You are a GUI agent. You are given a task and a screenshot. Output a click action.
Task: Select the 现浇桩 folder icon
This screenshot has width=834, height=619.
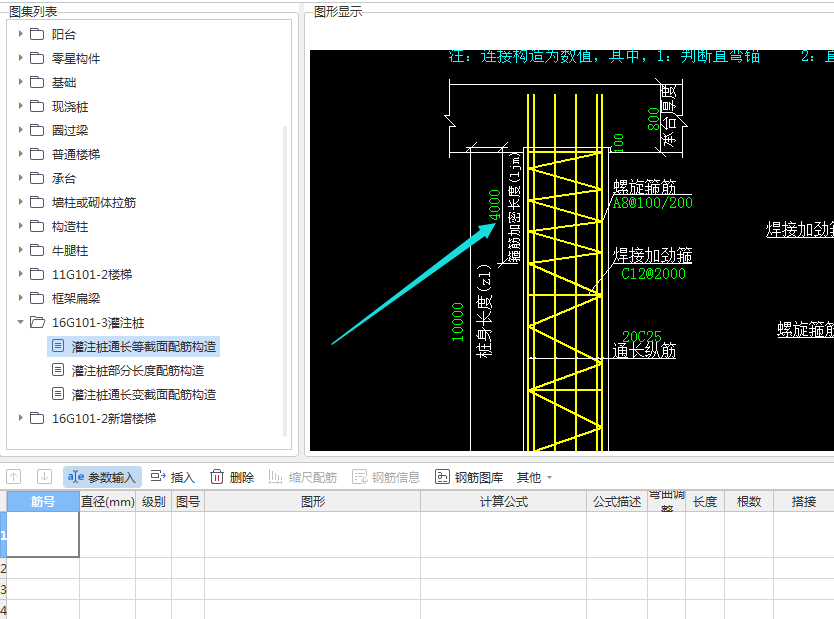pos(37,106)
